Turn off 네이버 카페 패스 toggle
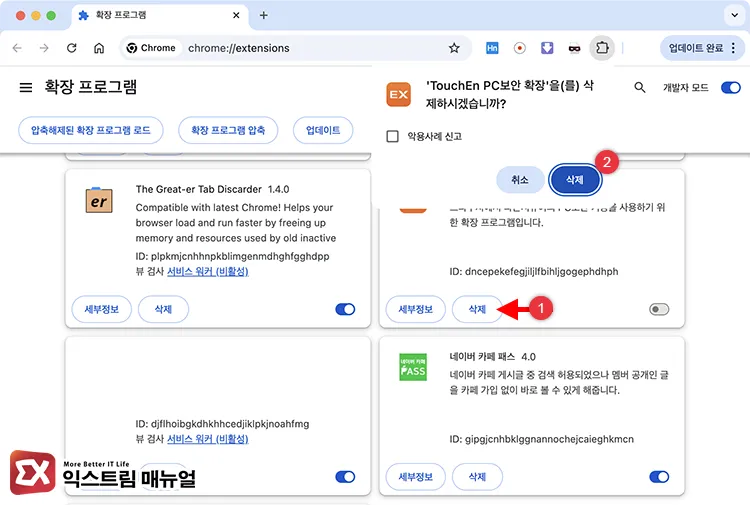This screenshot has width=750, height=505. [659, 477]
